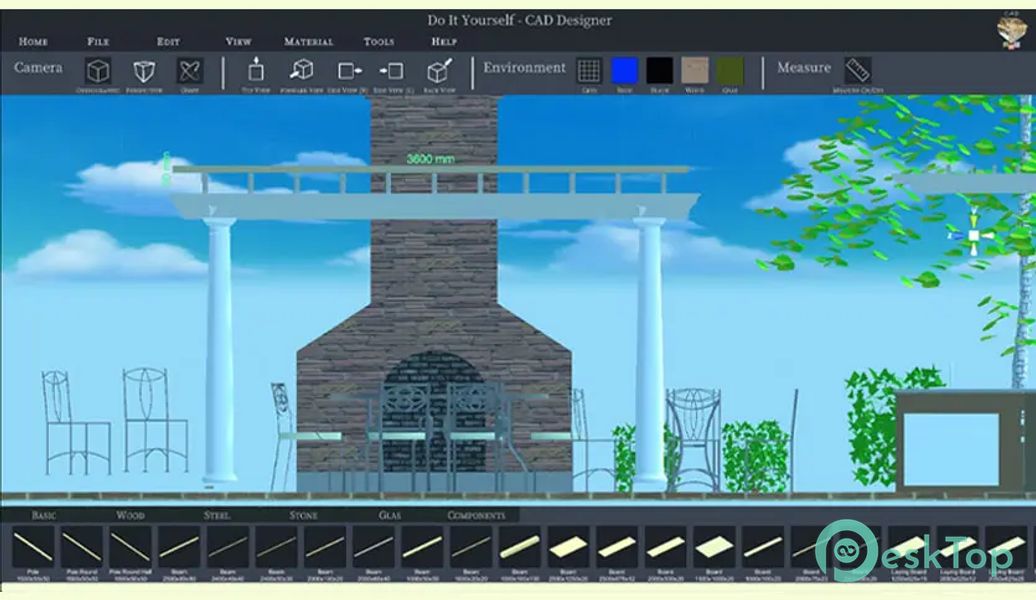Viewport: 1036px width, 600px height.
Task: Pick the Pole Round Half thumbnail
Action: point(130,547)
